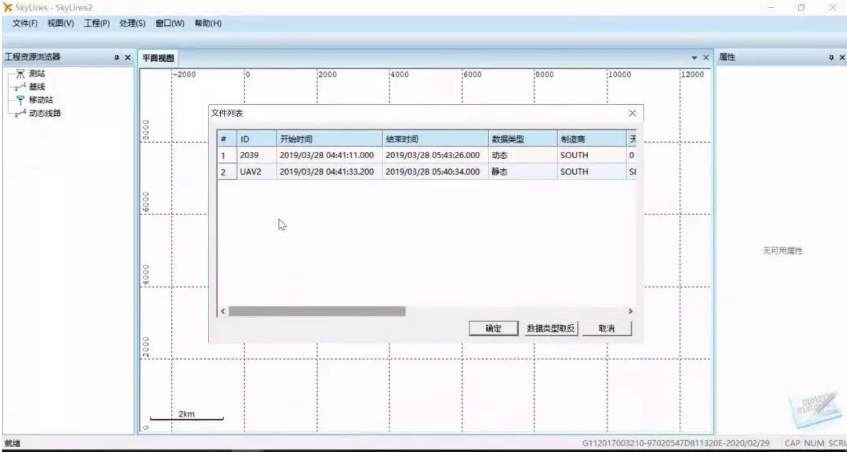Image resolution: width=847 pixels, height=452 pixels.
Task: Switch to the 平面视图 tab
Action: coord(157,58)
